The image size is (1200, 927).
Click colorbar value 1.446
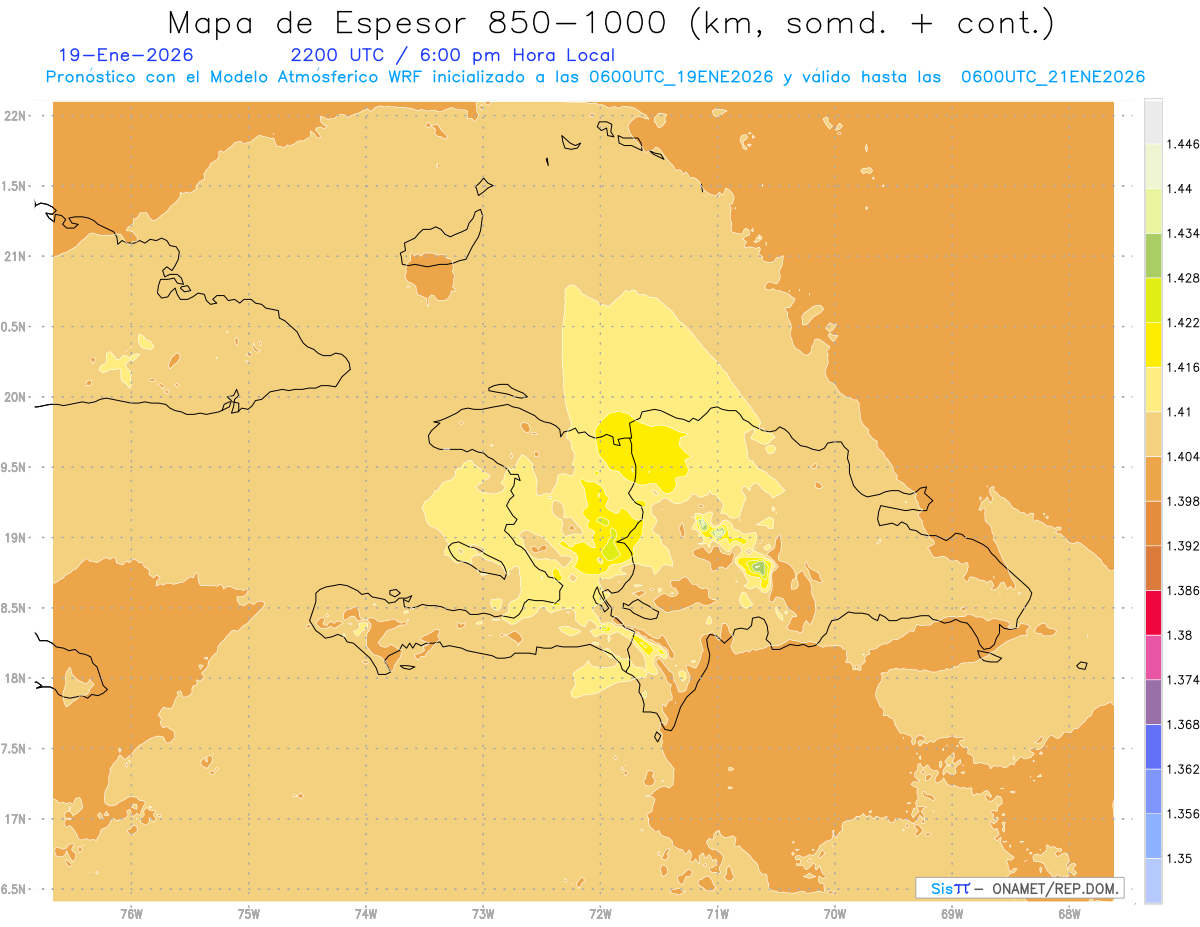[1184, 144]
